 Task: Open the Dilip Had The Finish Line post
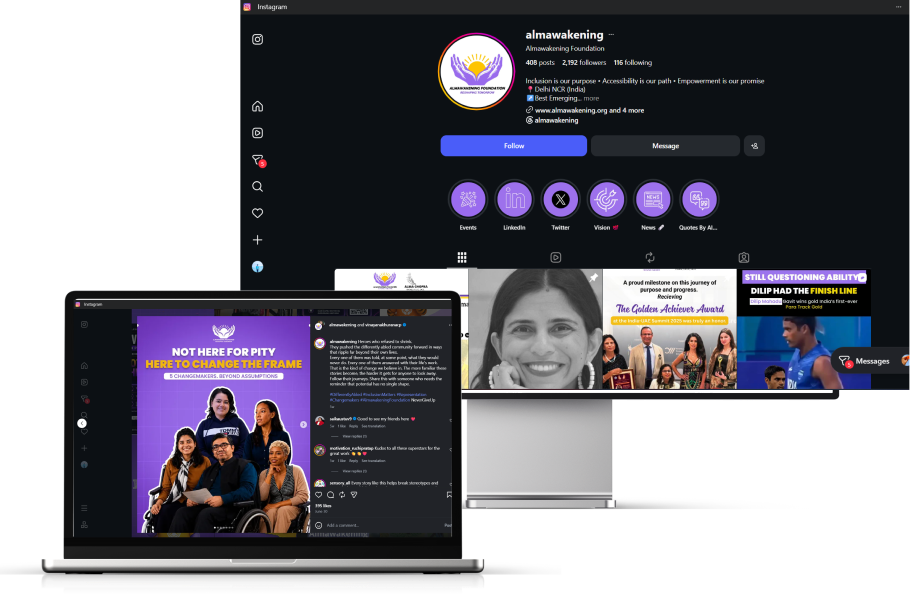[x=804, y=329]
